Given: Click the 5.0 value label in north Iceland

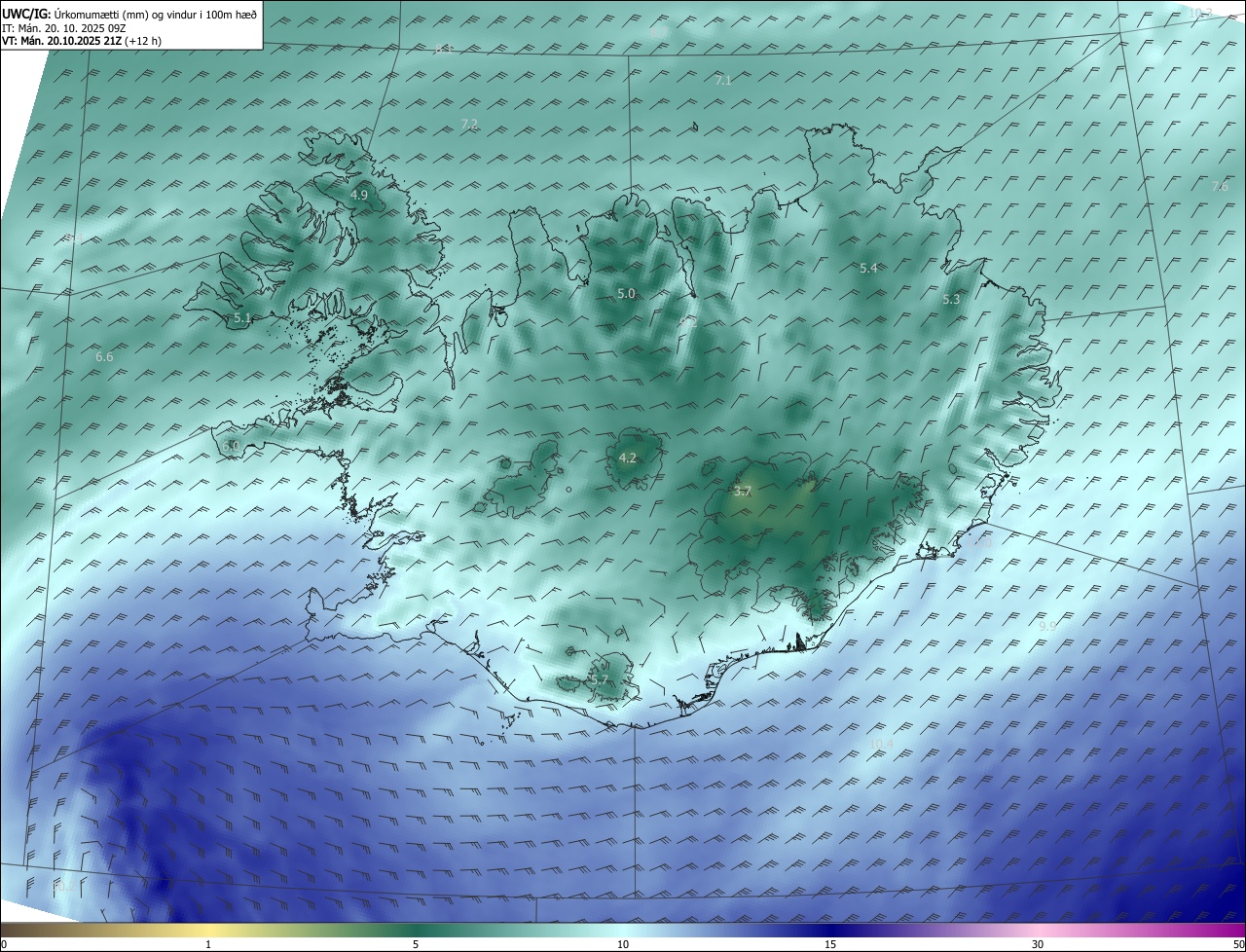Looking at the screenshot, I should tap(626, 293).
